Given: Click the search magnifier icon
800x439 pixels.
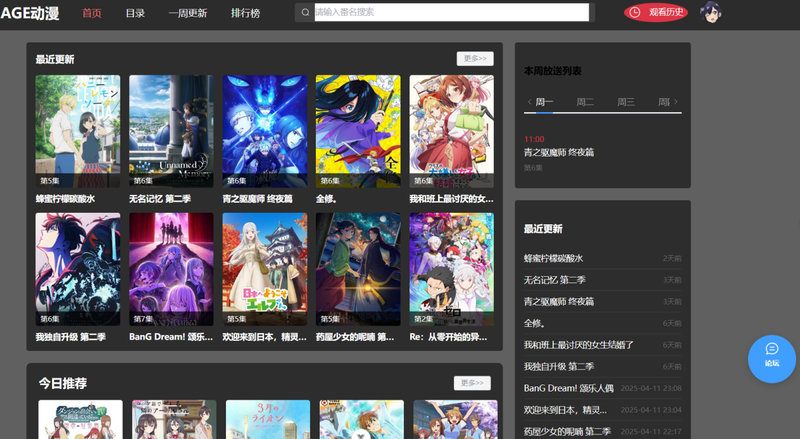Looking at the screenshot, I should point(305,12).
